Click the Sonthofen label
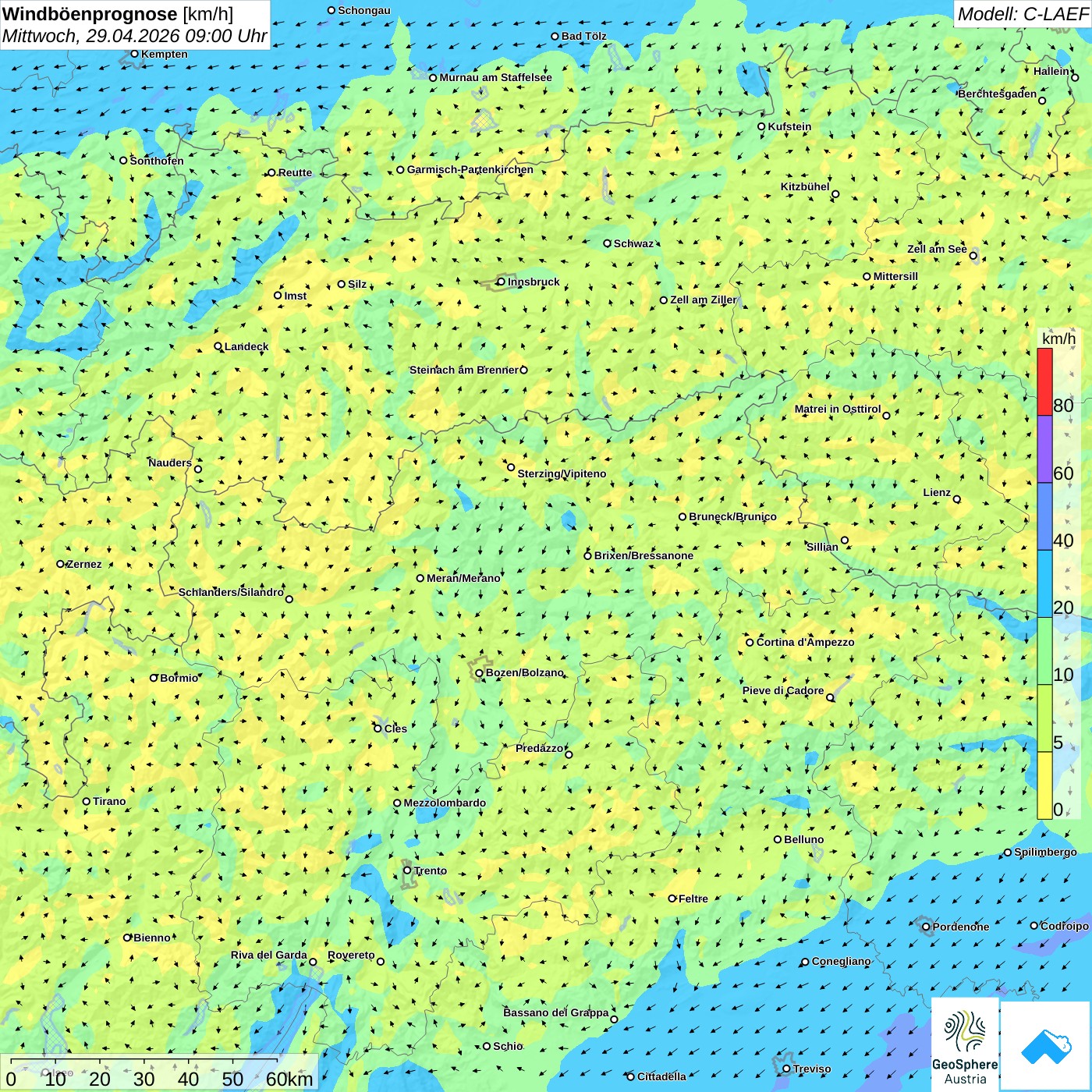1092x1092 pixels. pyautogui.click(x=157, y=161)
